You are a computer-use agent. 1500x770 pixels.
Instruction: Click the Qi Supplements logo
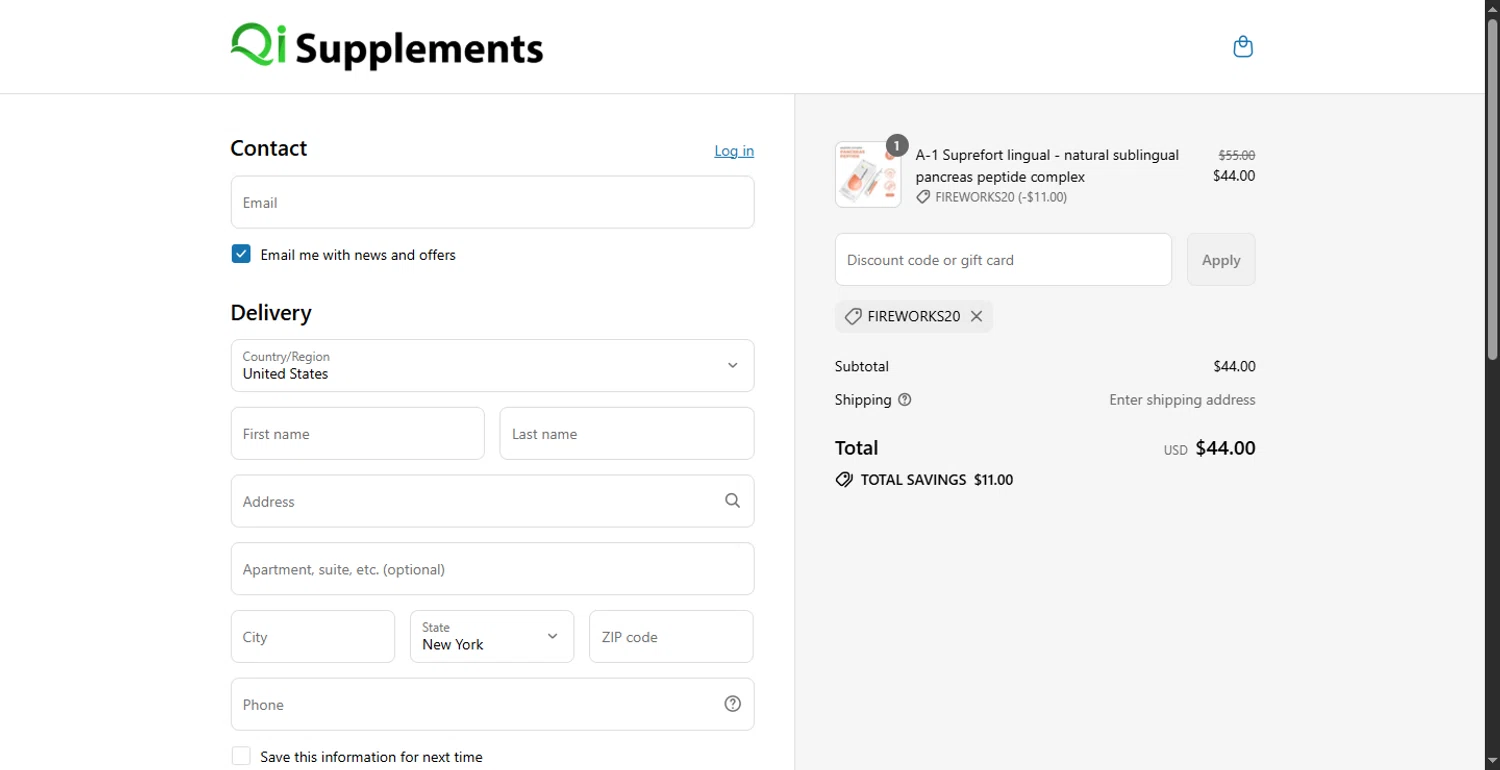387,47
